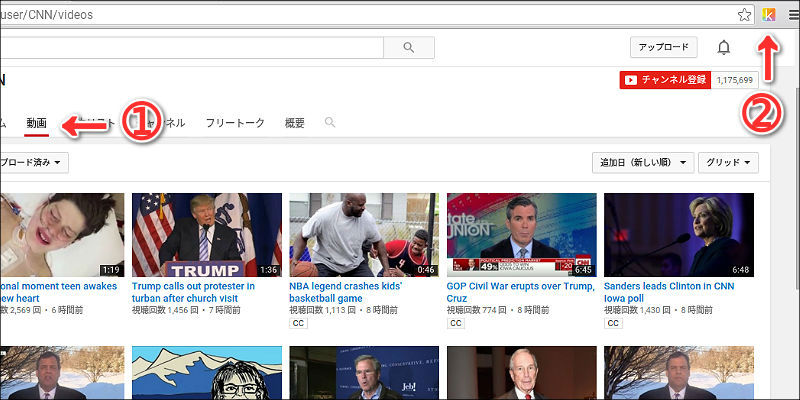
Task: Expand the グリッド view dropdown
Action: coord(728,163)
